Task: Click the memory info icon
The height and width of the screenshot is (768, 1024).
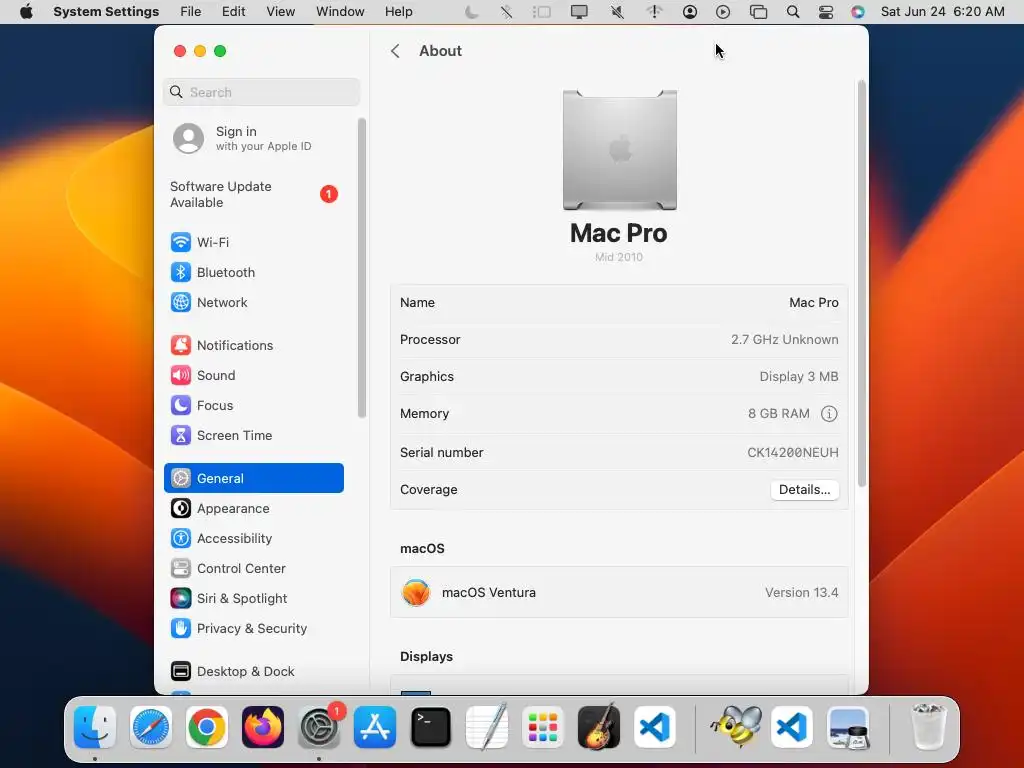Action: (x=829, y=413)
